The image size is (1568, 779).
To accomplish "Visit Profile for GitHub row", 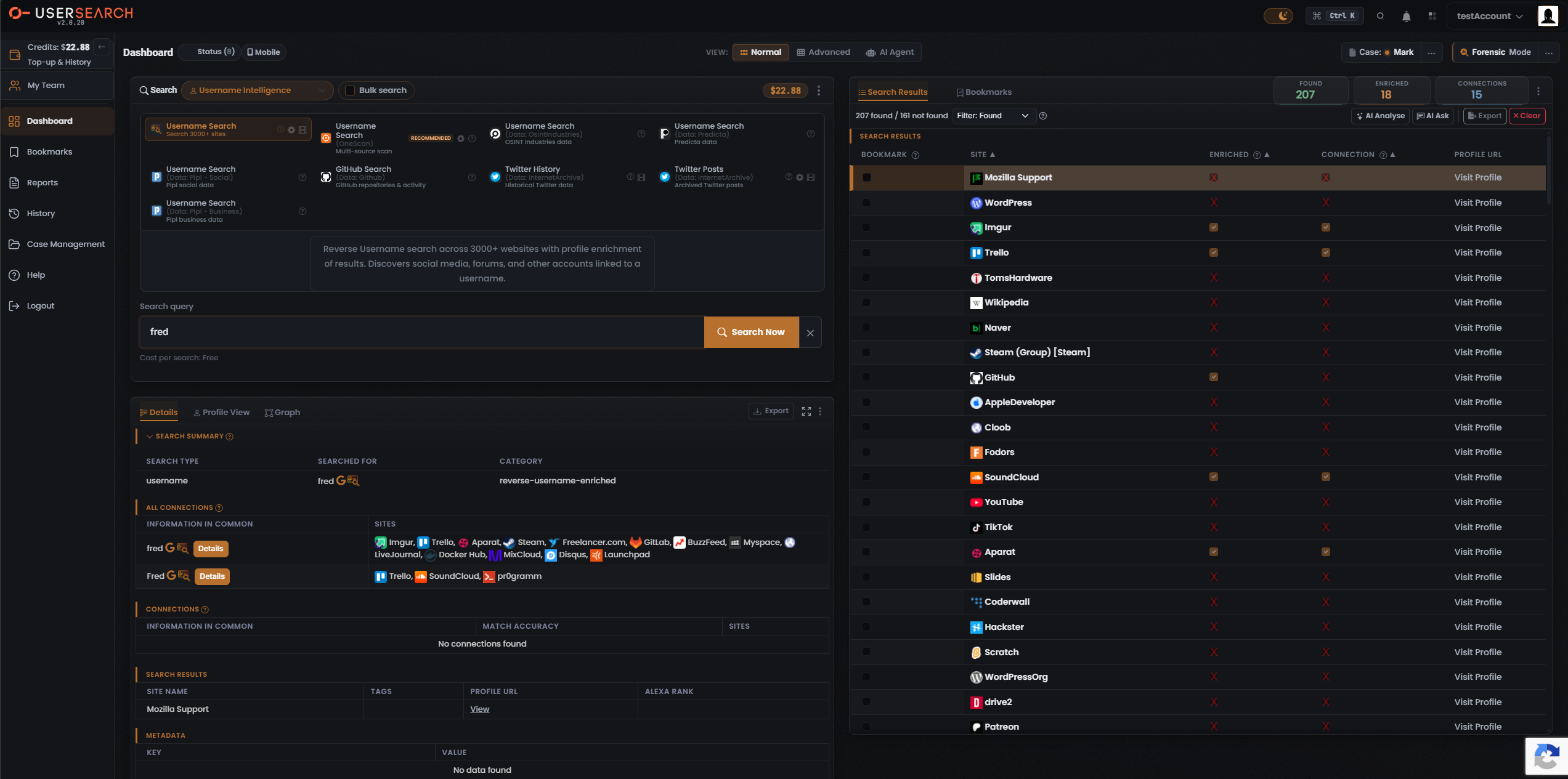I will (x=1477, y=377).
